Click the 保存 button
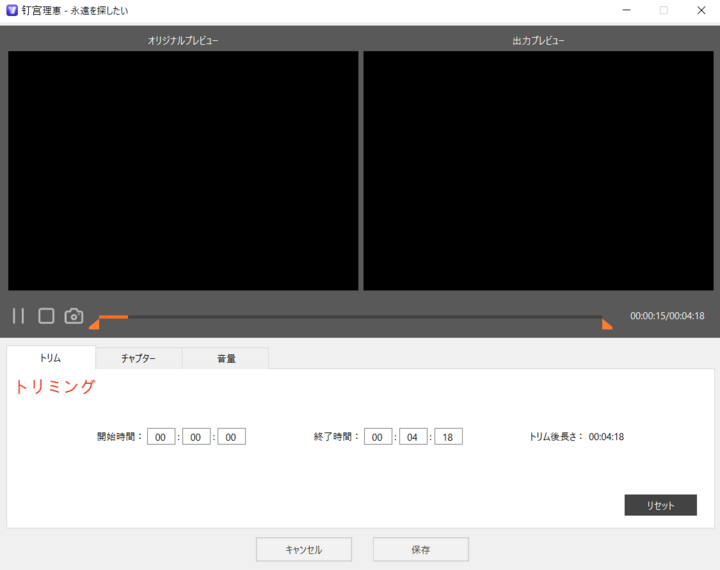This screenshot has width=720, height=570. pos(421,549)
